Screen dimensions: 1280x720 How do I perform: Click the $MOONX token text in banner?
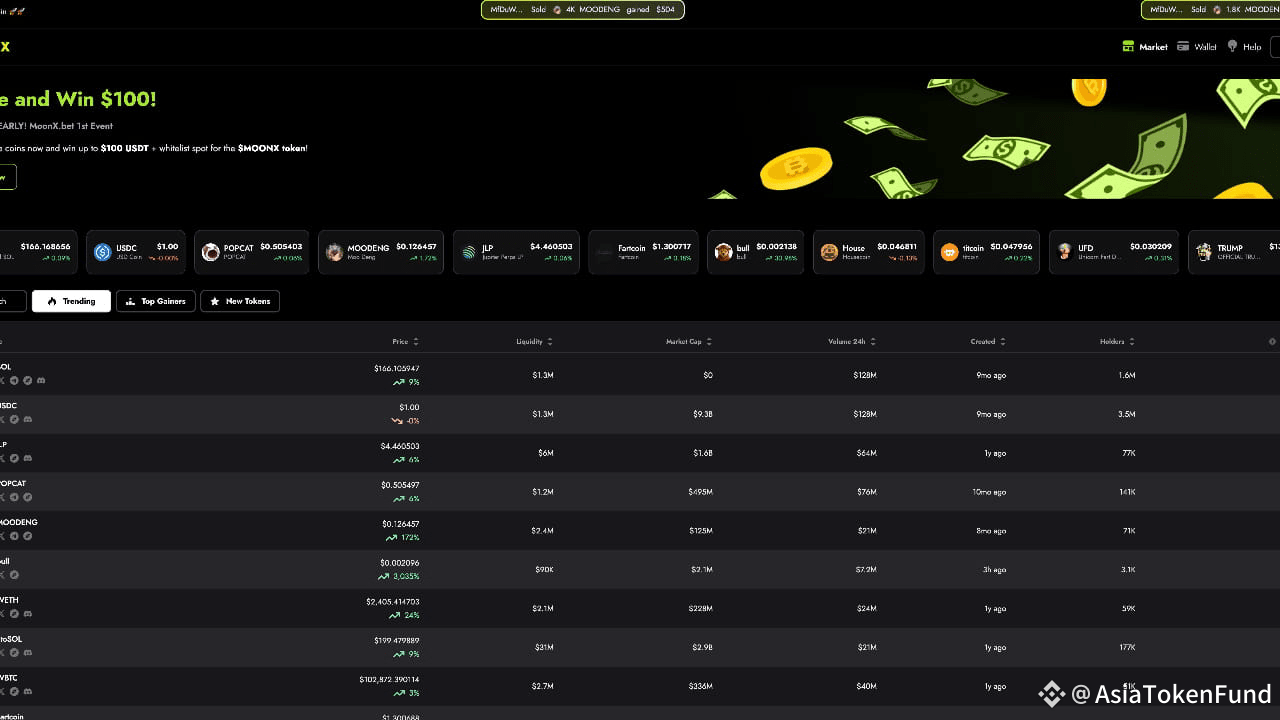pyautogui.click(x=272, y=148)
